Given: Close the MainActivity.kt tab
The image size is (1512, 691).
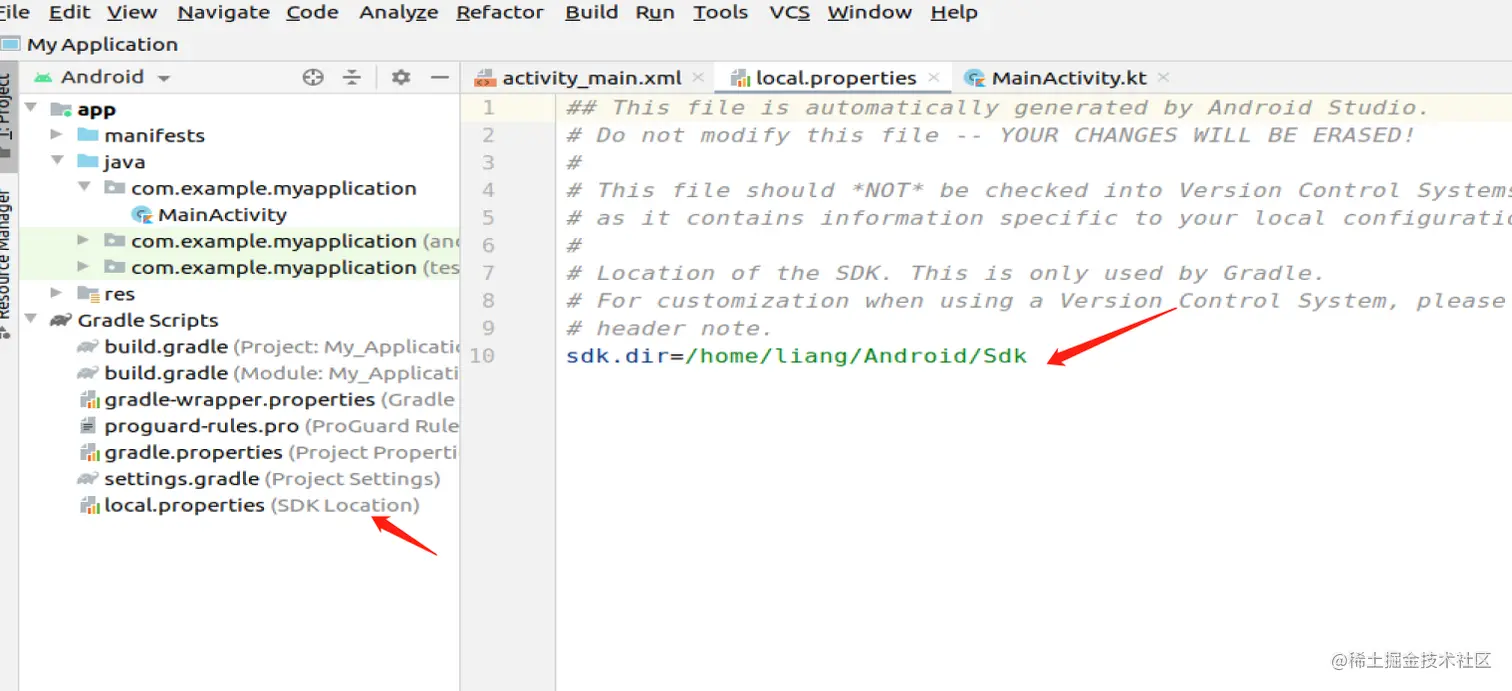Looking at the screenshot, I should coord(1164,78).
